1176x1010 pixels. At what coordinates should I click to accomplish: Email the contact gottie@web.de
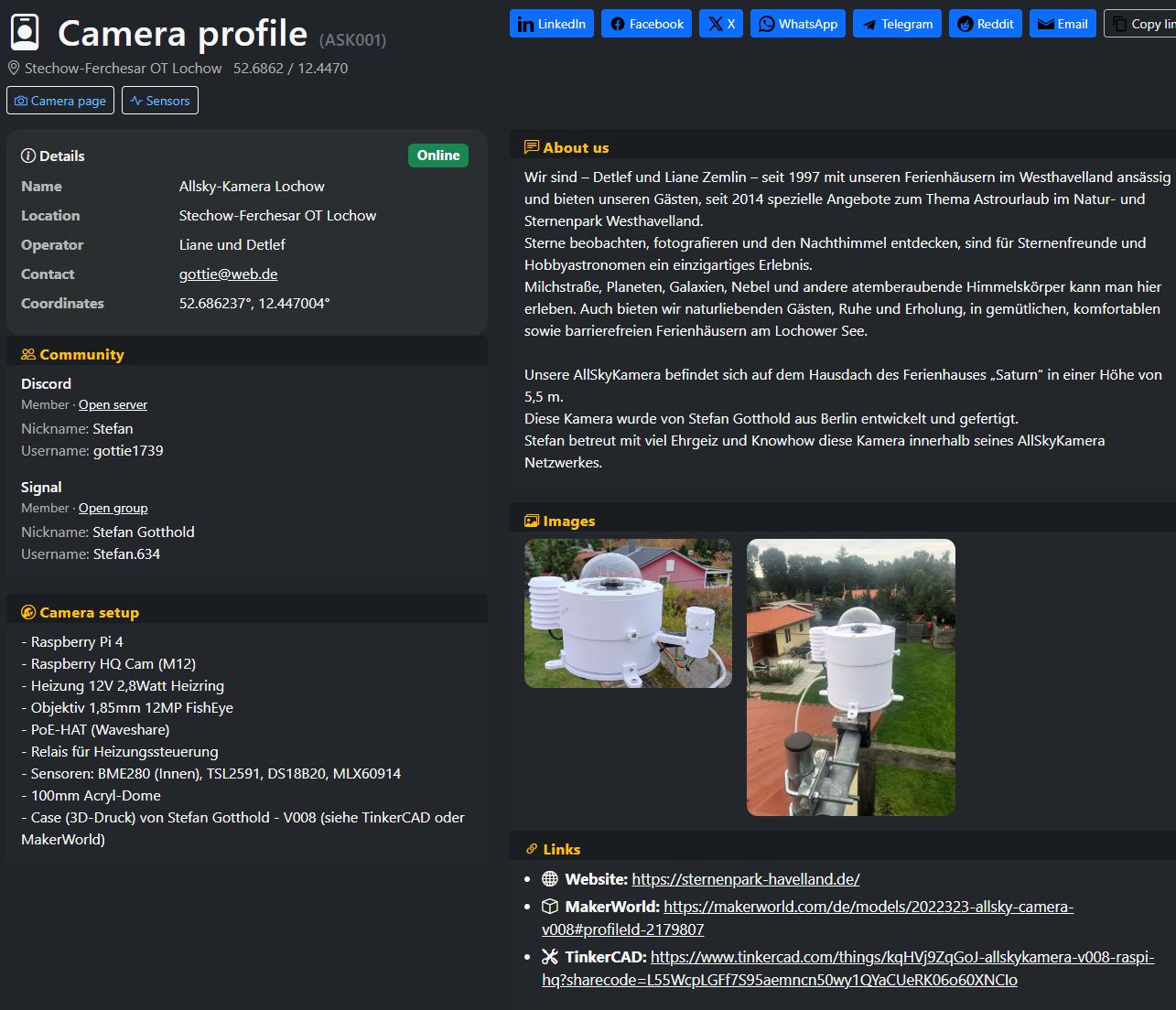click(x=229, y=274)
